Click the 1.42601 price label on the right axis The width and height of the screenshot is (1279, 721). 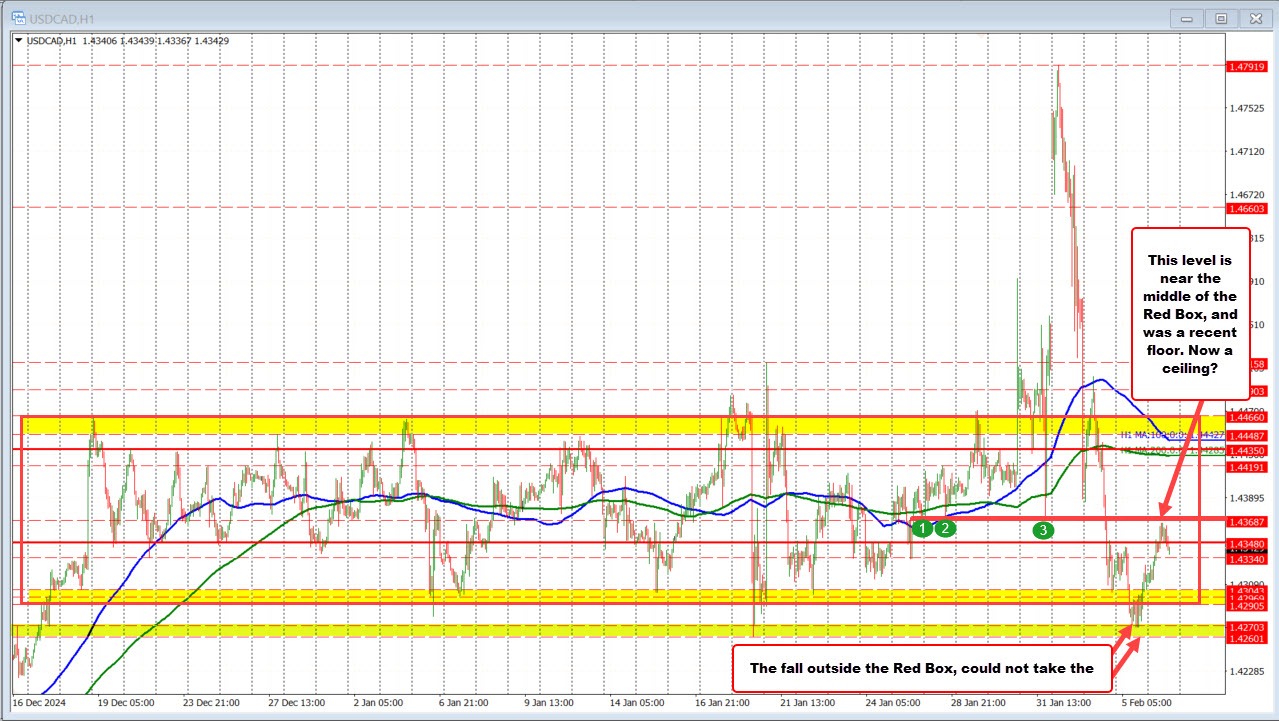1245,639
